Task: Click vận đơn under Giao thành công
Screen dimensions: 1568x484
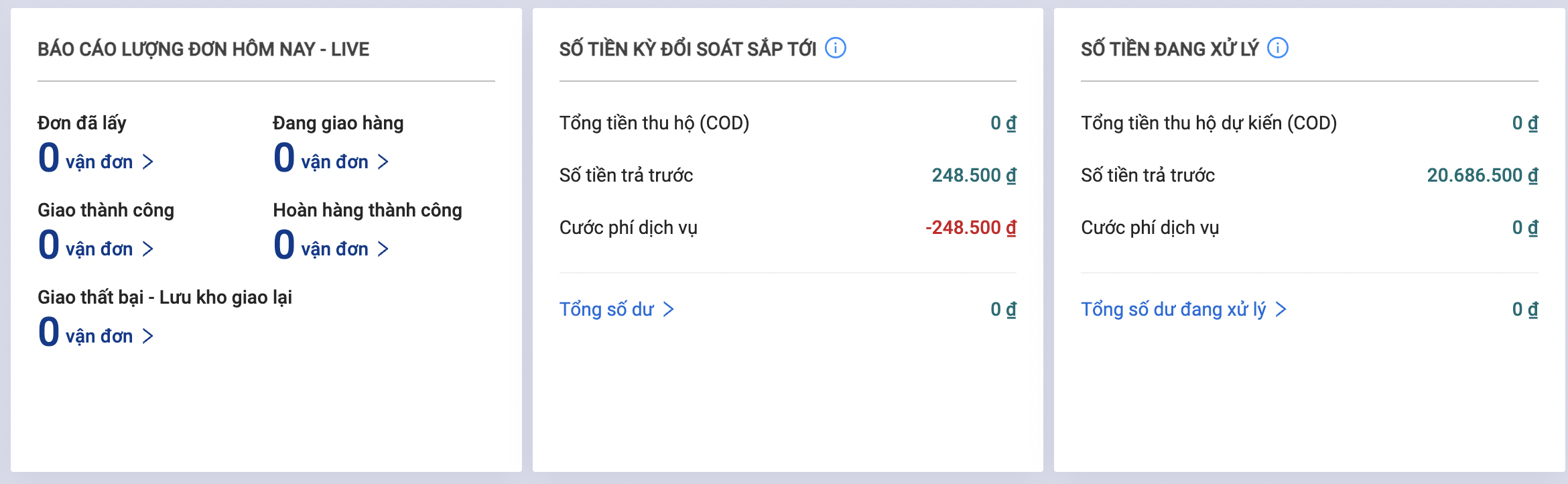Action: 101,249
